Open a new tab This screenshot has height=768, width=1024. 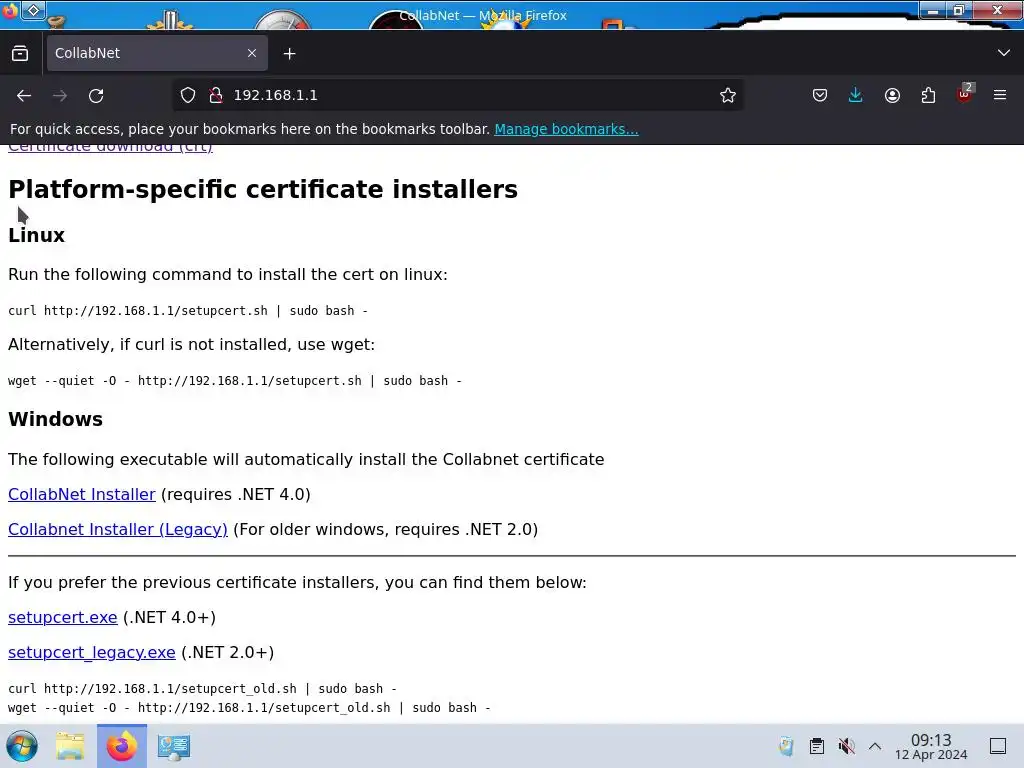tap(289, 54)
